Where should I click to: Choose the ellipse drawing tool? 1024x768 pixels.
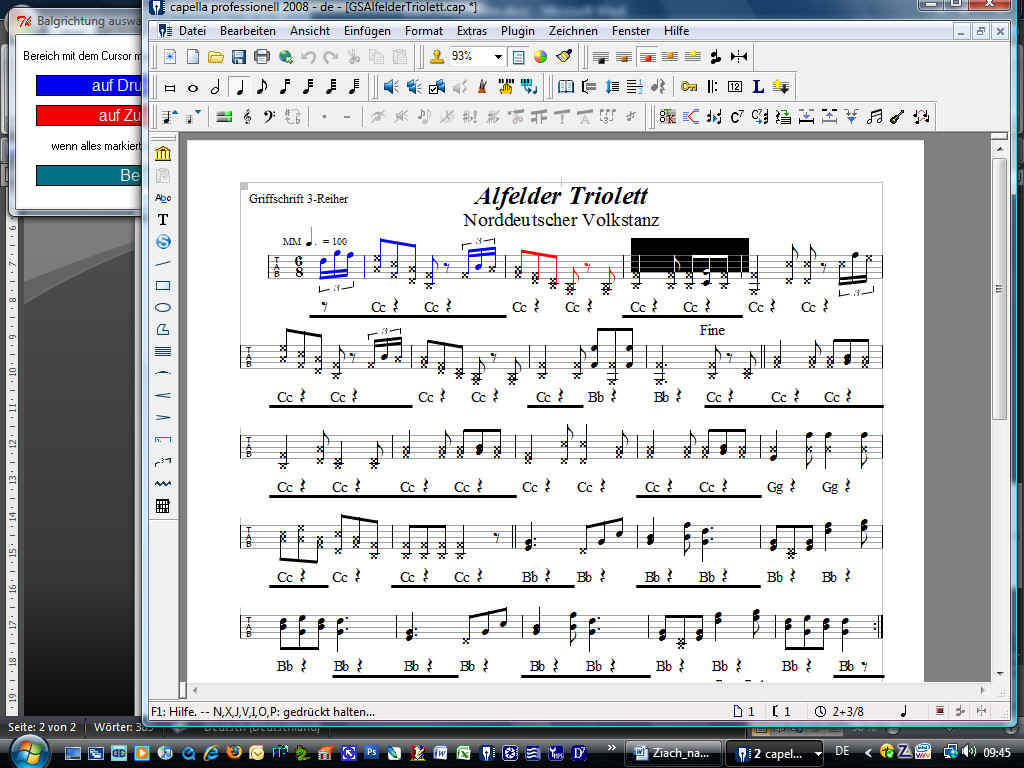[163, 307]
